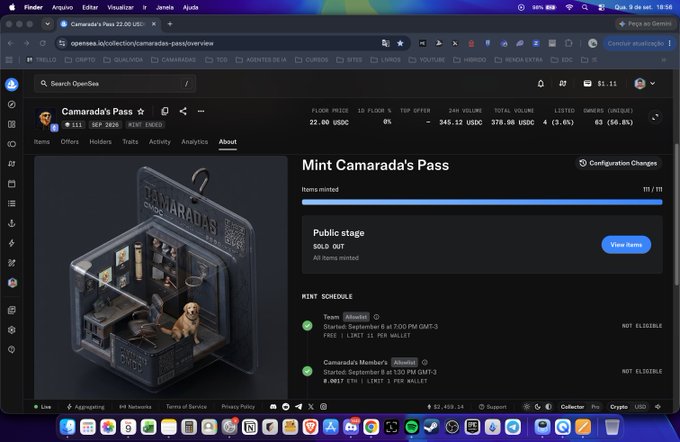Image resolution: width=680 pixels, height=442 pixels.
Task: Open the calendar Drops icon in sidebar
Action: tap(12, 183)
